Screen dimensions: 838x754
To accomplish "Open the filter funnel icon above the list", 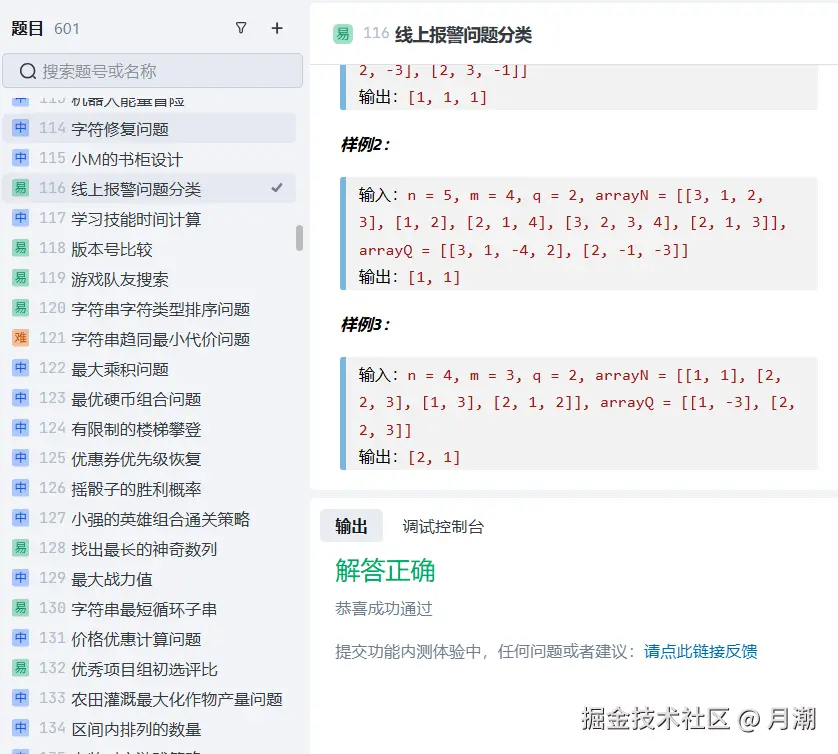I will click(240, 29).
